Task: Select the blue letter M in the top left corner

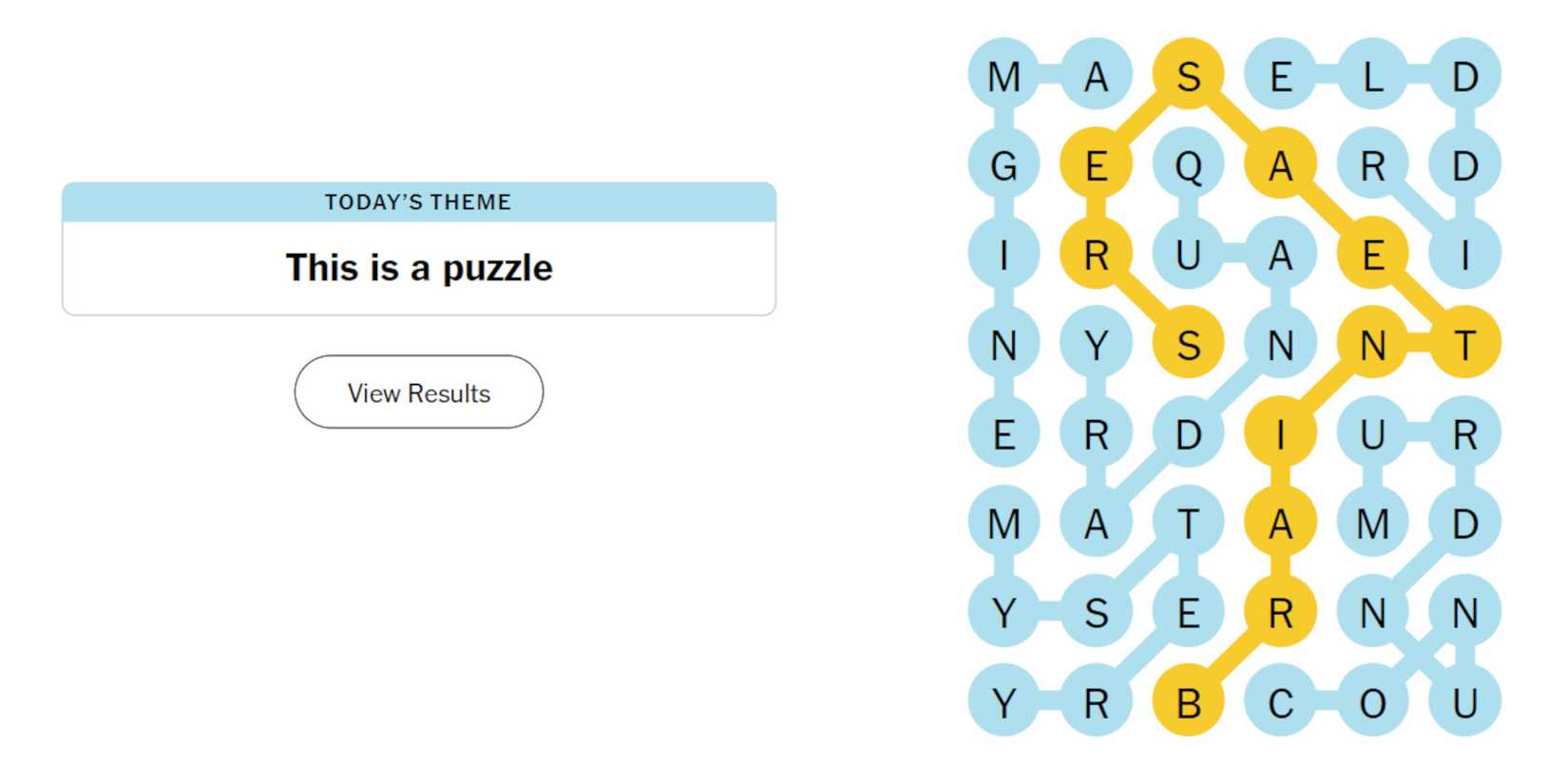Action: tap(1004, 76)
